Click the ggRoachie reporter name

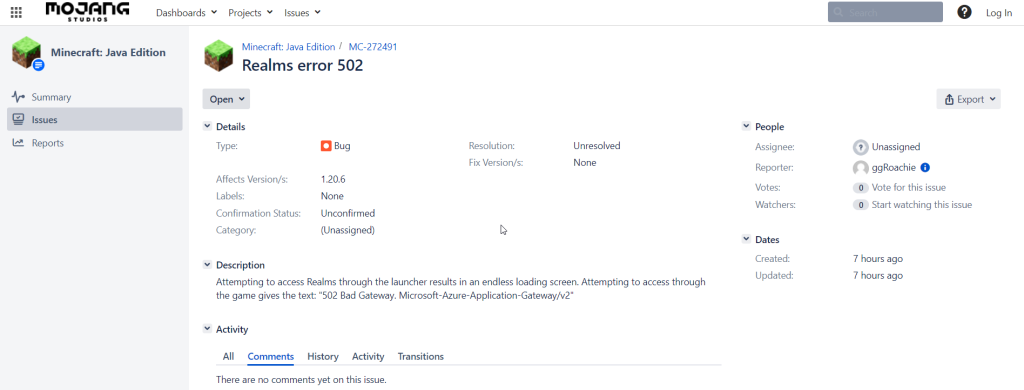894,167
